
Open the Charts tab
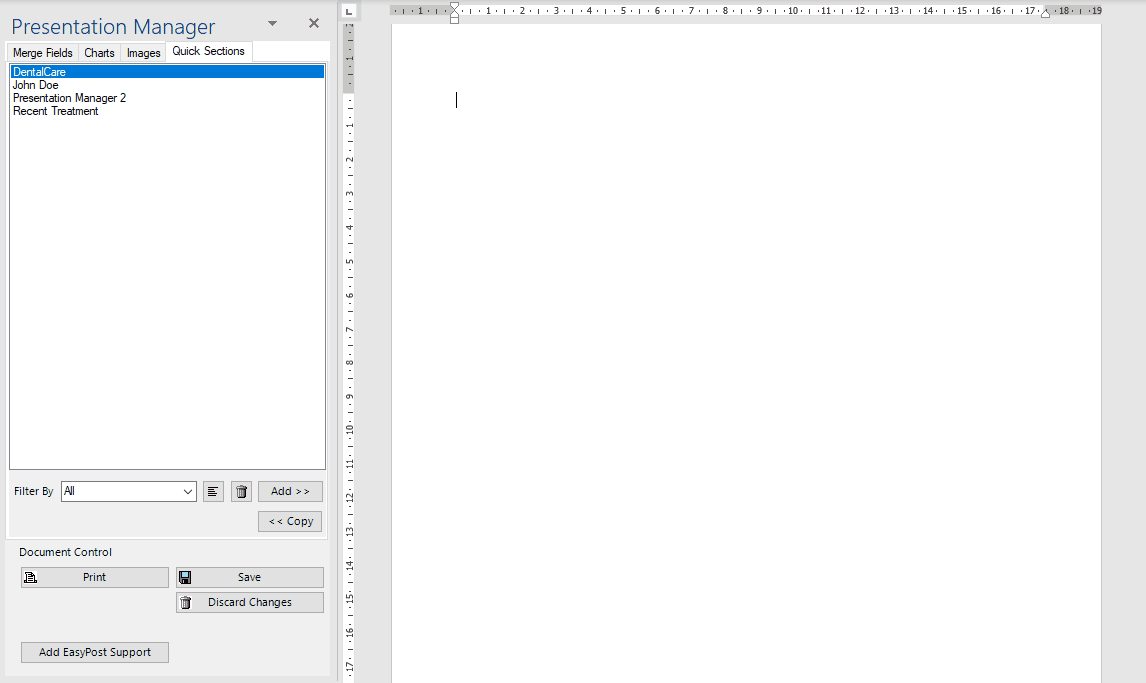click(x=99, y=52)
